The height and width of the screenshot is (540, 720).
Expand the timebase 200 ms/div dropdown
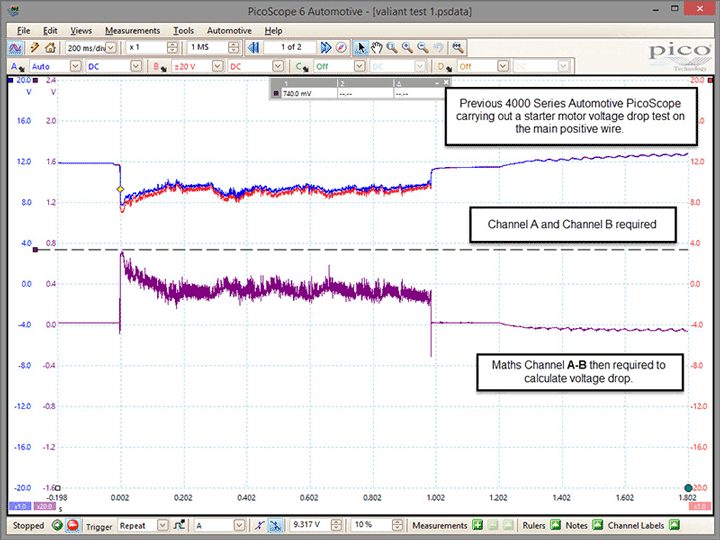coord(111,47)
